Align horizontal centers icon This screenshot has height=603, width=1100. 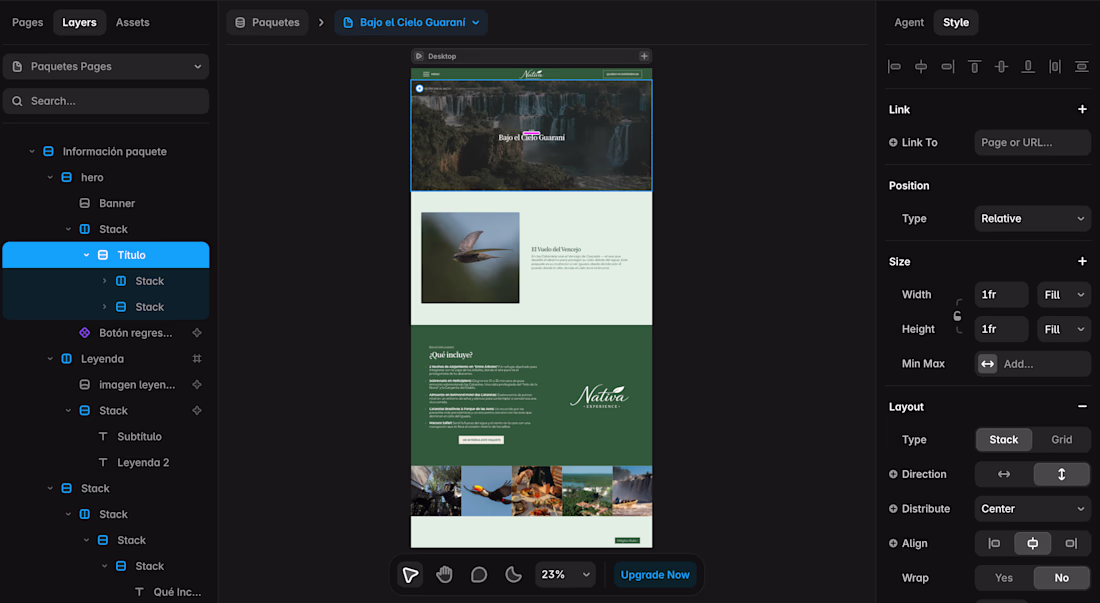click(921, 67)
